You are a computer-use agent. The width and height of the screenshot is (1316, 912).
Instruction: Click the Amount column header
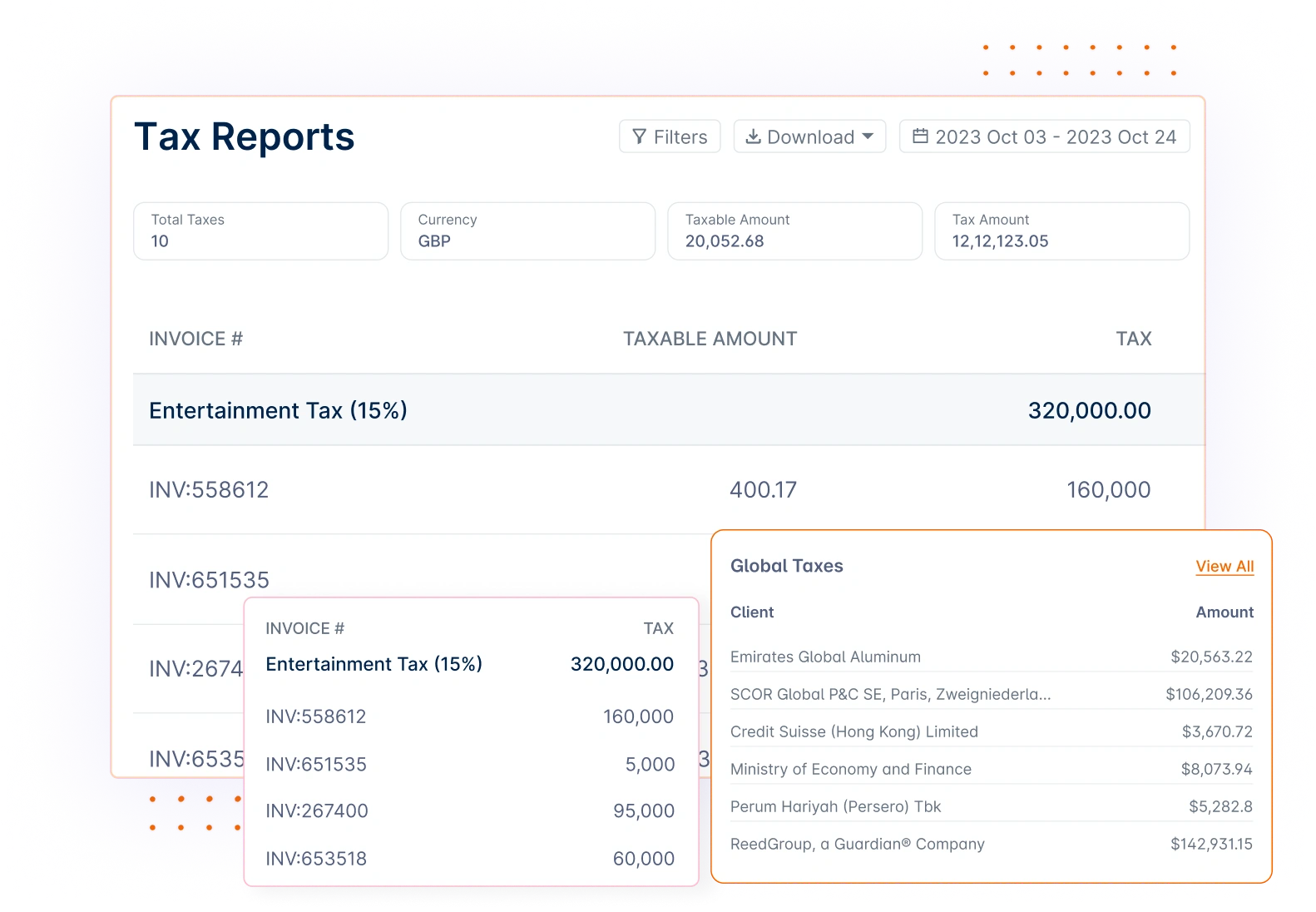pos(1224,612)
